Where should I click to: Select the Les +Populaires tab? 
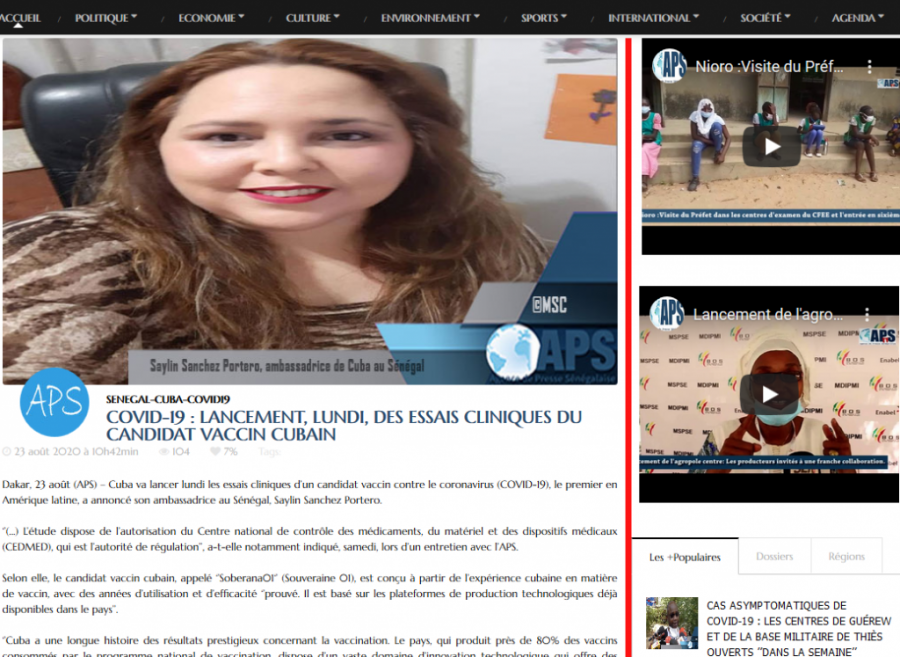685,557
